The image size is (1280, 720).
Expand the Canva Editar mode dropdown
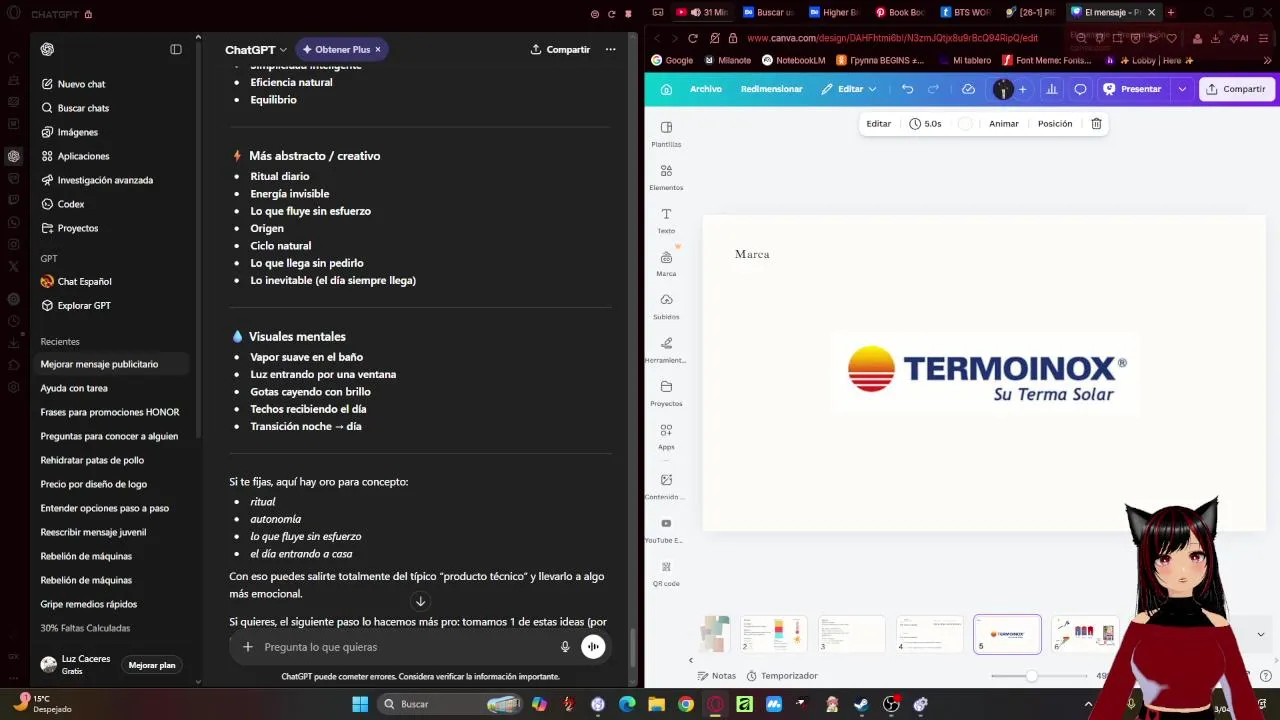pyautogui.click(x=849, y=89)
